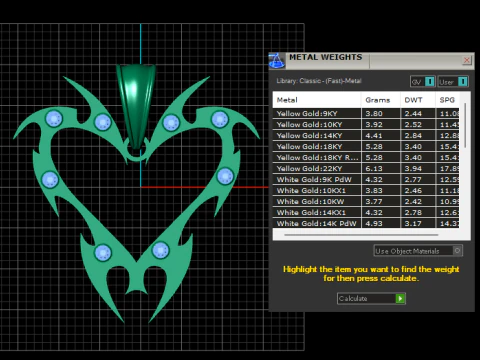Sort by the Metal column header
This screenshot has height=360, width=480.
click(317, 100)
